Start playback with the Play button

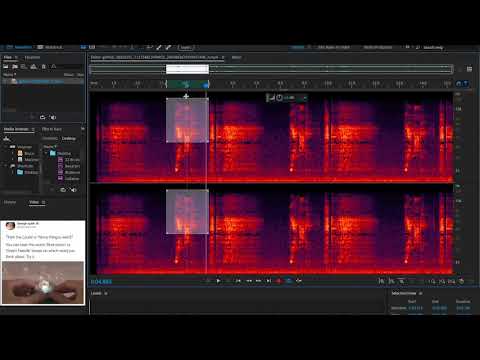pos(218,281)
